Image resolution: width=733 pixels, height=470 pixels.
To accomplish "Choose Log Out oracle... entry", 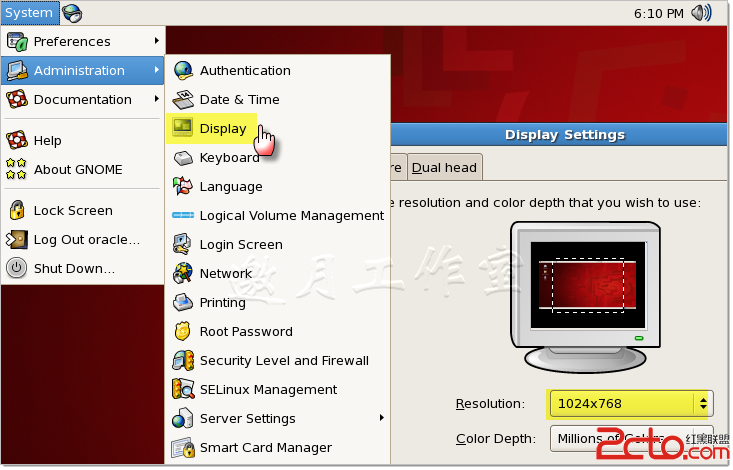I will pos(82,239).
